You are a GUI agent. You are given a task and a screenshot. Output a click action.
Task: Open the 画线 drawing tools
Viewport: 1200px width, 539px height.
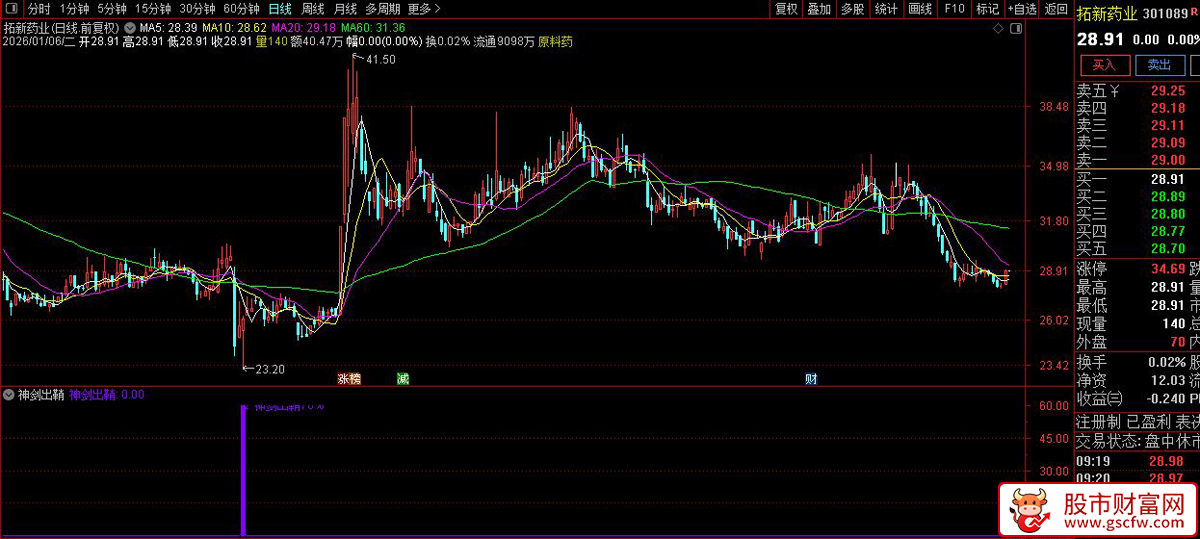(x=920, y=9)
